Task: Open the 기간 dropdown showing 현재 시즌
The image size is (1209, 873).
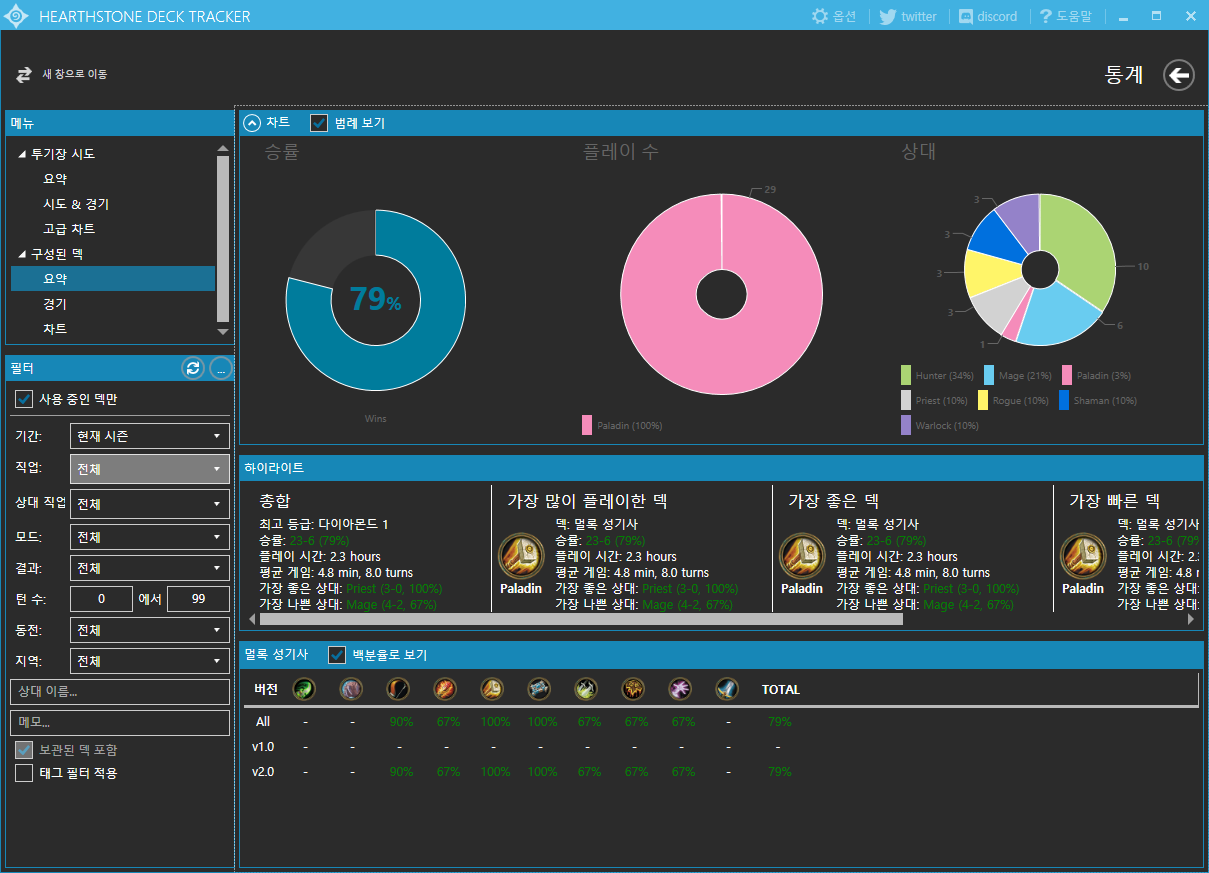Action: pos(150,436)
